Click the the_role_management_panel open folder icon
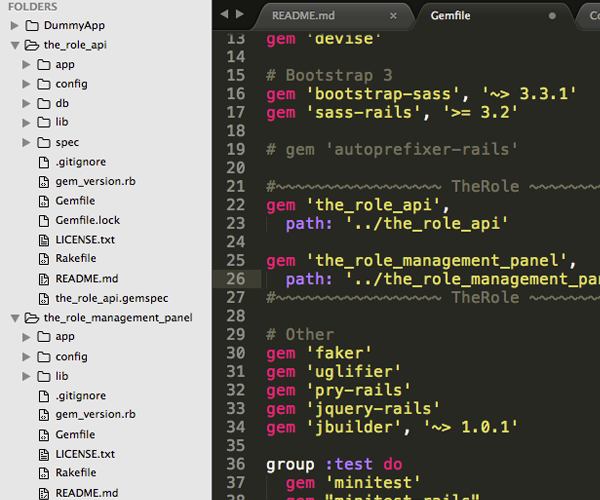Screen dimensions: 600x500 tap(32, 318)
